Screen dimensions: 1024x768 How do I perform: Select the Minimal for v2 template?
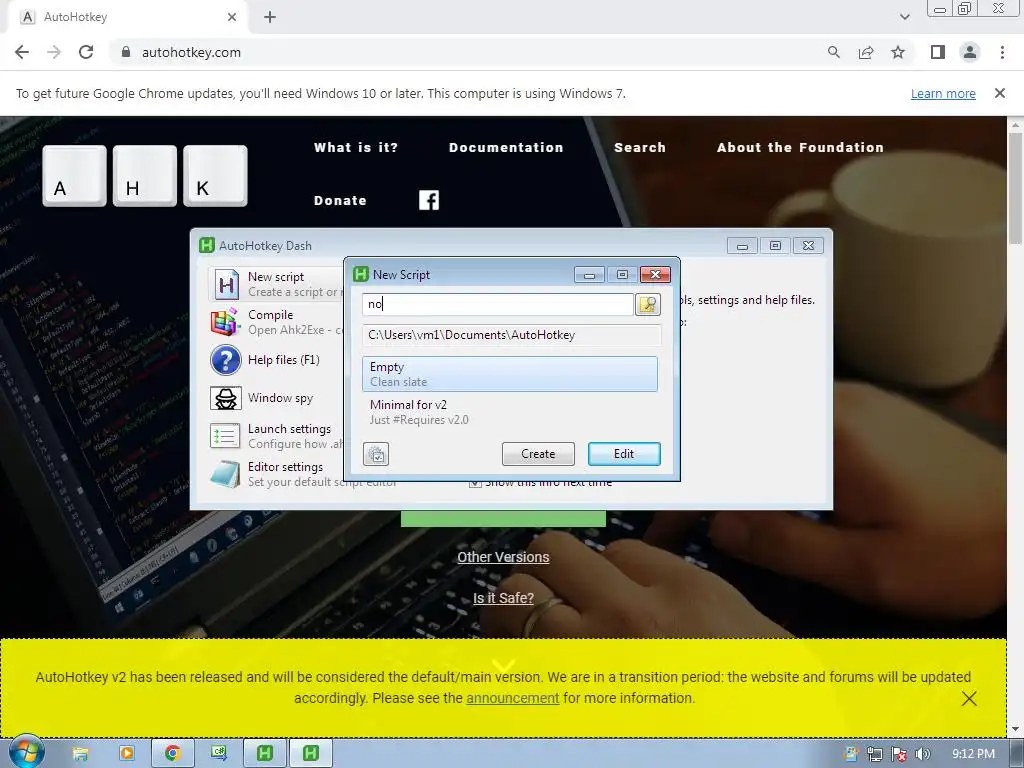(509, 412)
